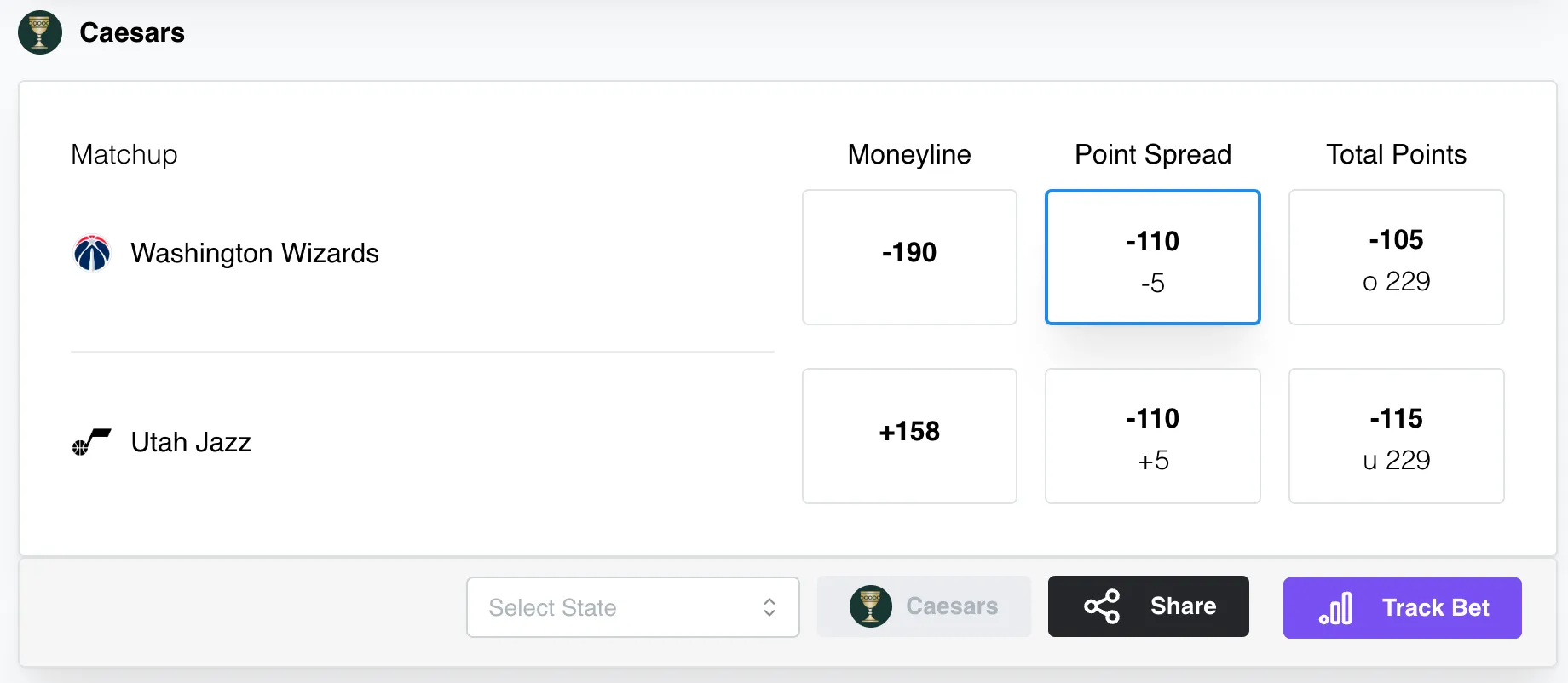Click the trophy icon on the gray Caesars button
Viewport: 1568px width, 683px height.
(870, 606)
